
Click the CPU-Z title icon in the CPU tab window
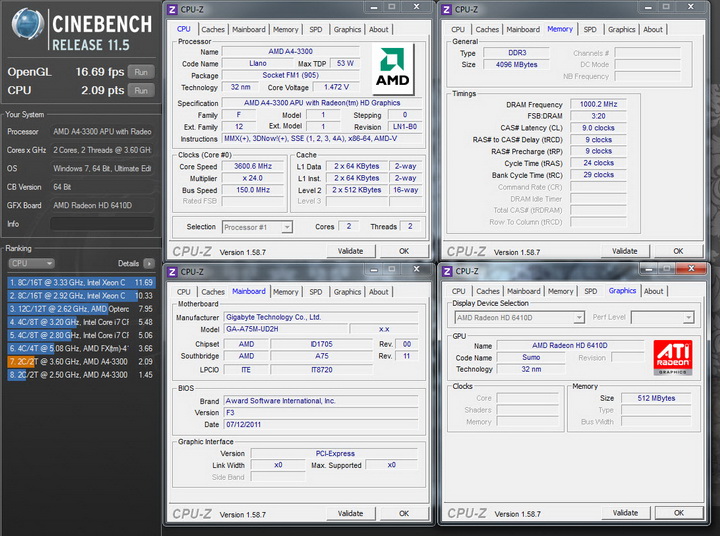tap(172, 9)
